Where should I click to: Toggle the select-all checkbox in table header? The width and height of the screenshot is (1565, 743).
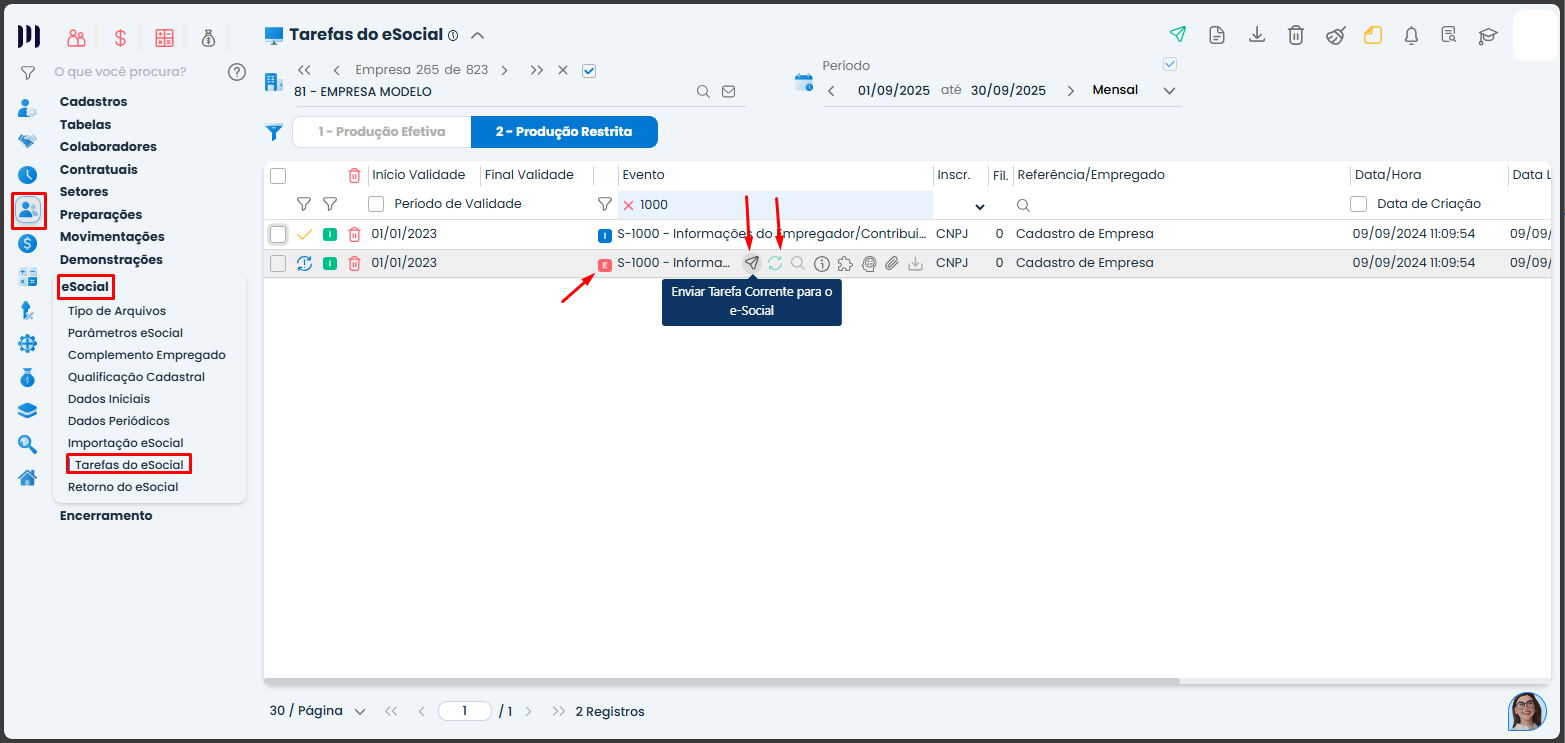click(x=278, y=176)
